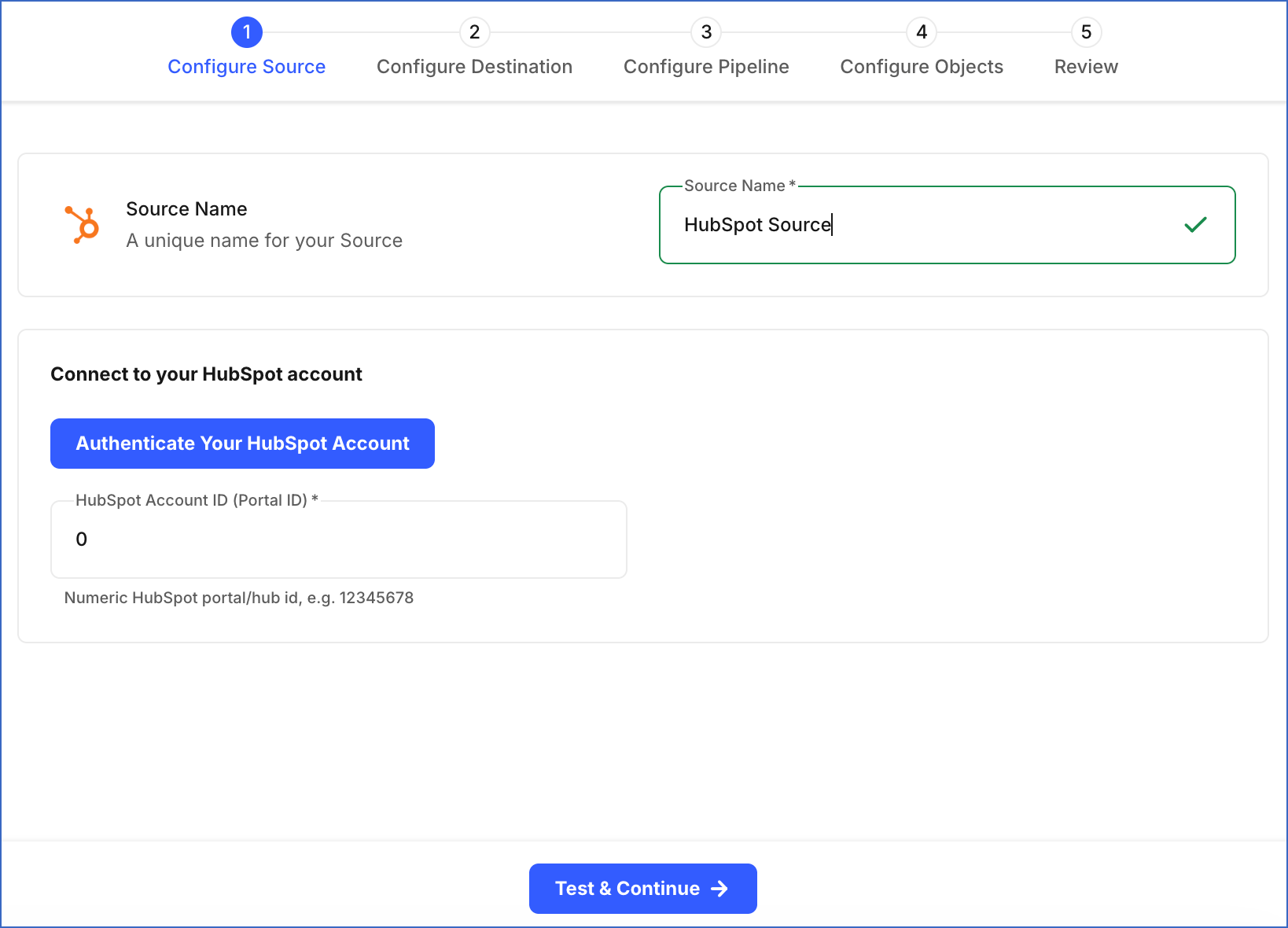Go to Configure Objects step label
1288x928 pixels.
pyautogui.click(x=922, y=67)
